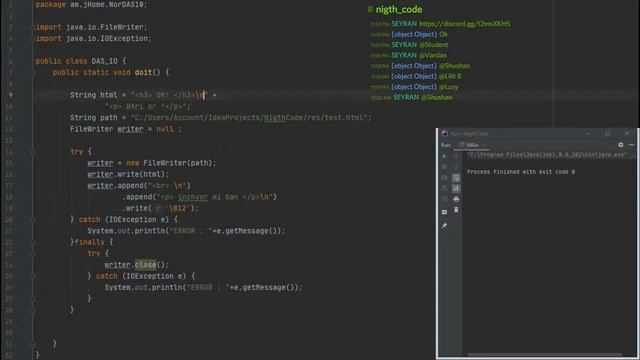The image size is (640, 360).
Task: Click line number 9 in the gutter
Action: pos(10,95)
